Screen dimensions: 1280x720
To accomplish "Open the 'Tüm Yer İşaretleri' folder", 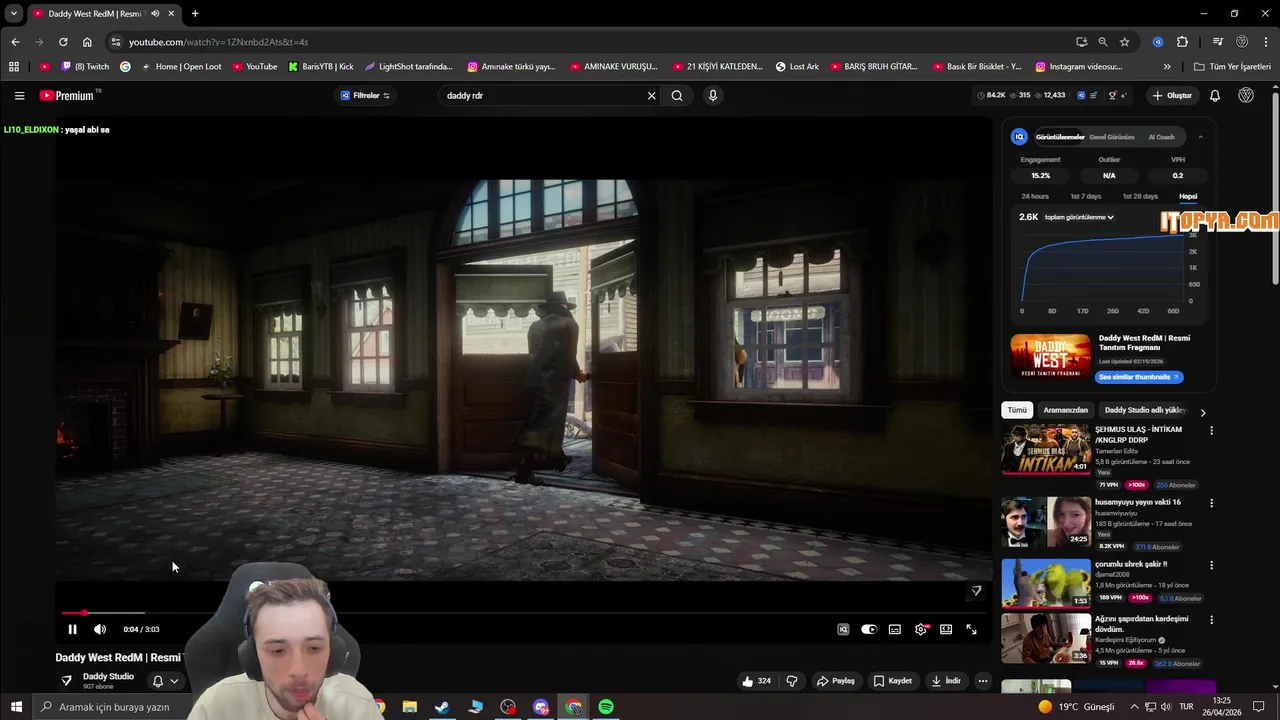I will pyautogui.click(x=1233, y=67).
